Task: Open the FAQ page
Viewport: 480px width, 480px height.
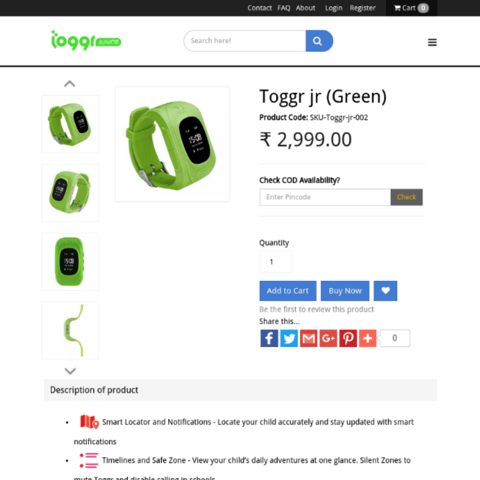Action: tap(284, 8)
